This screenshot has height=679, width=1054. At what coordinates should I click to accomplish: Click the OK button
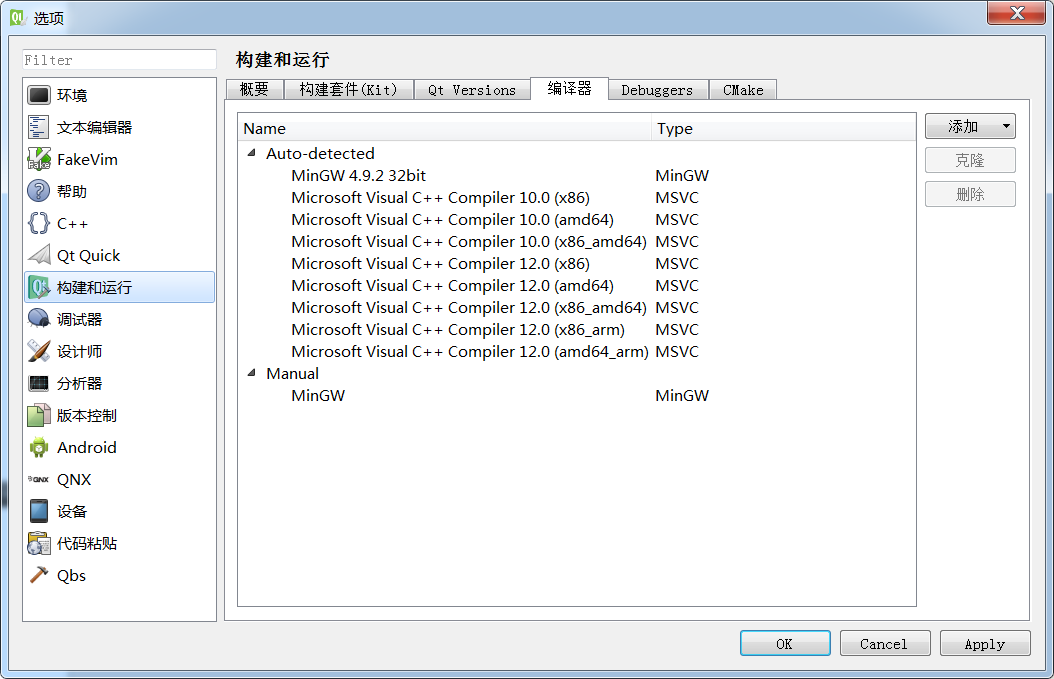[784, 643]
